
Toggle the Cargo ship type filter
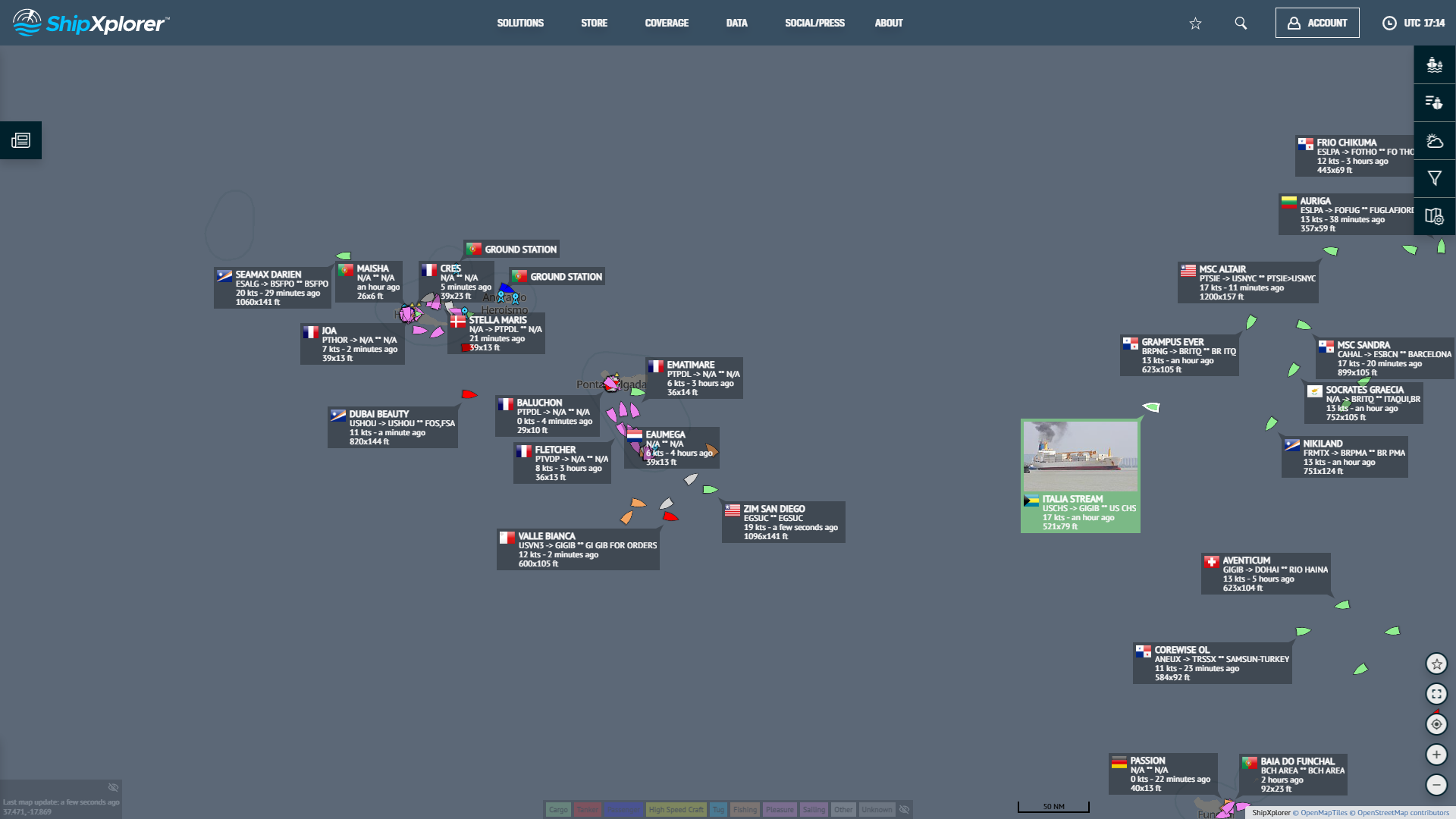[558, 810]
